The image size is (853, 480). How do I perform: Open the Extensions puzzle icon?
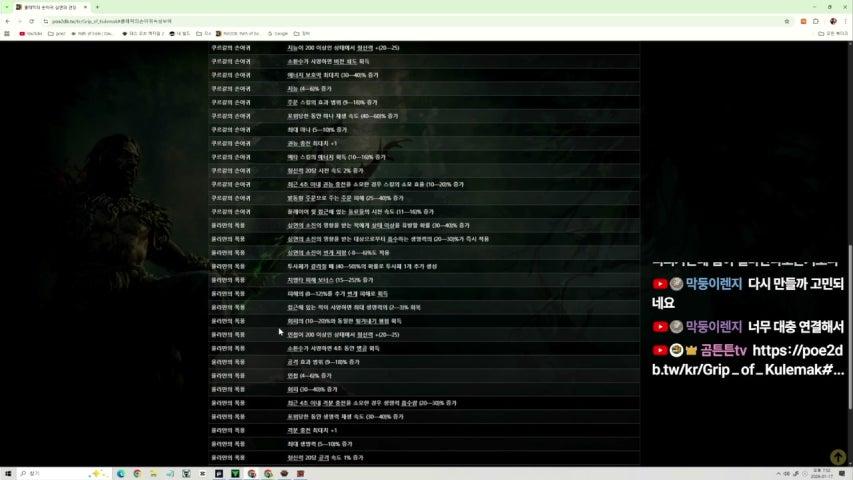[816, 21]
